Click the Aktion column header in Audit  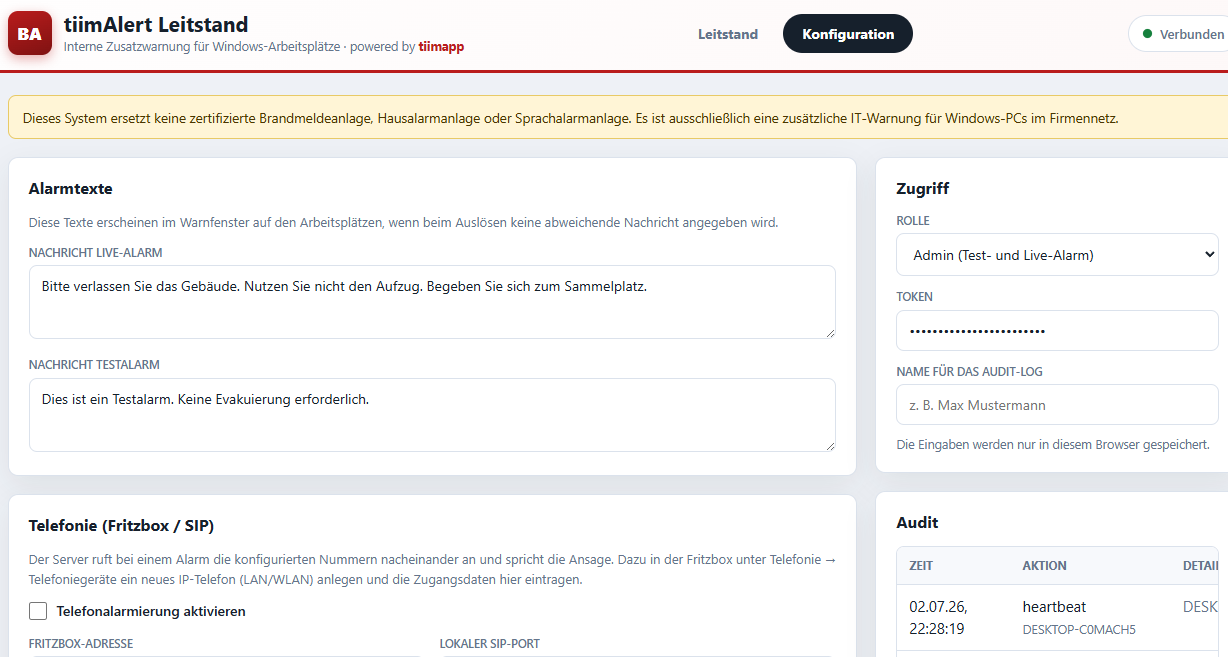(x=1044, y=566)
